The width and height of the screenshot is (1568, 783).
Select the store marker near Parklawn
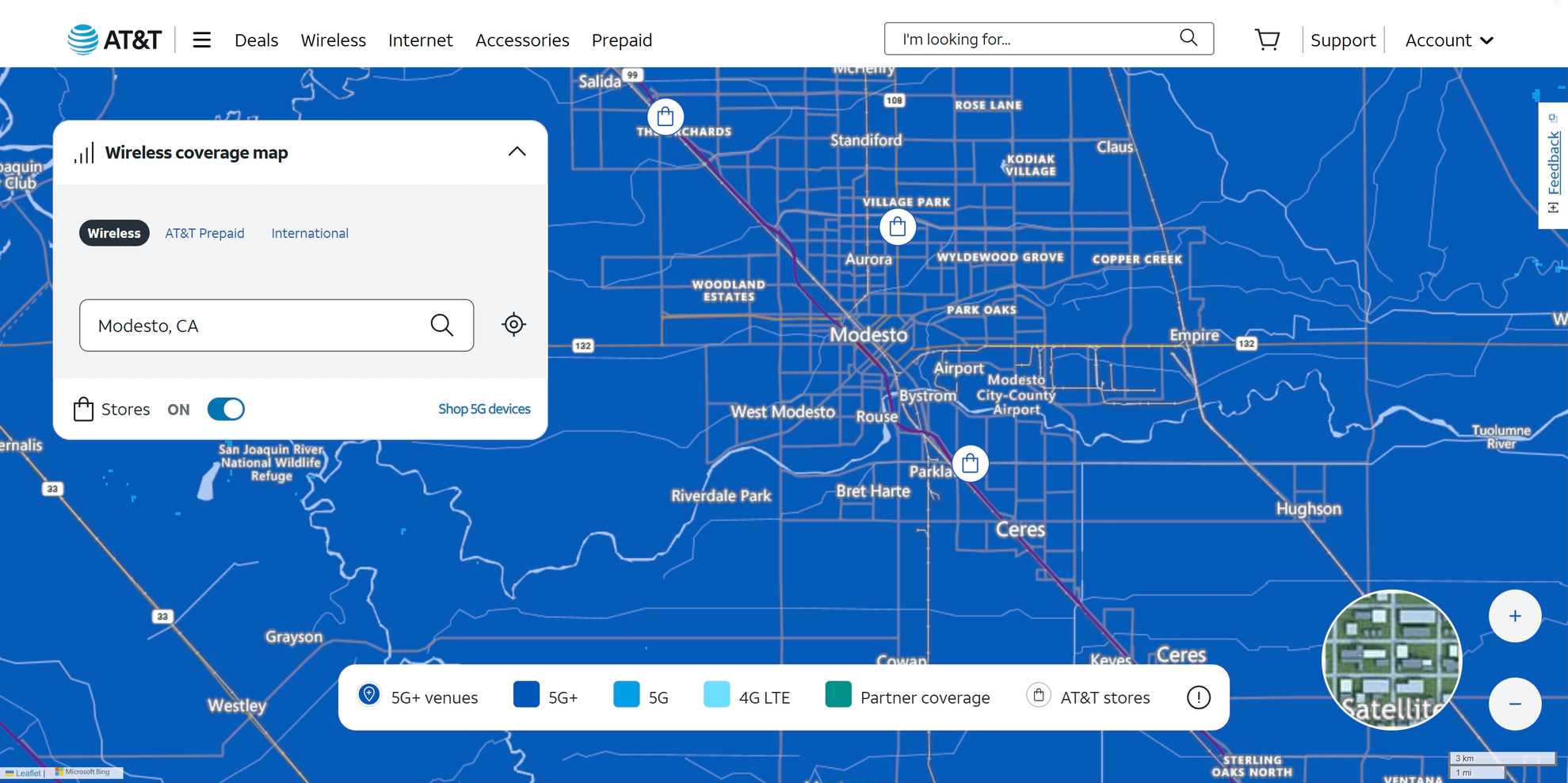(970, 464)
